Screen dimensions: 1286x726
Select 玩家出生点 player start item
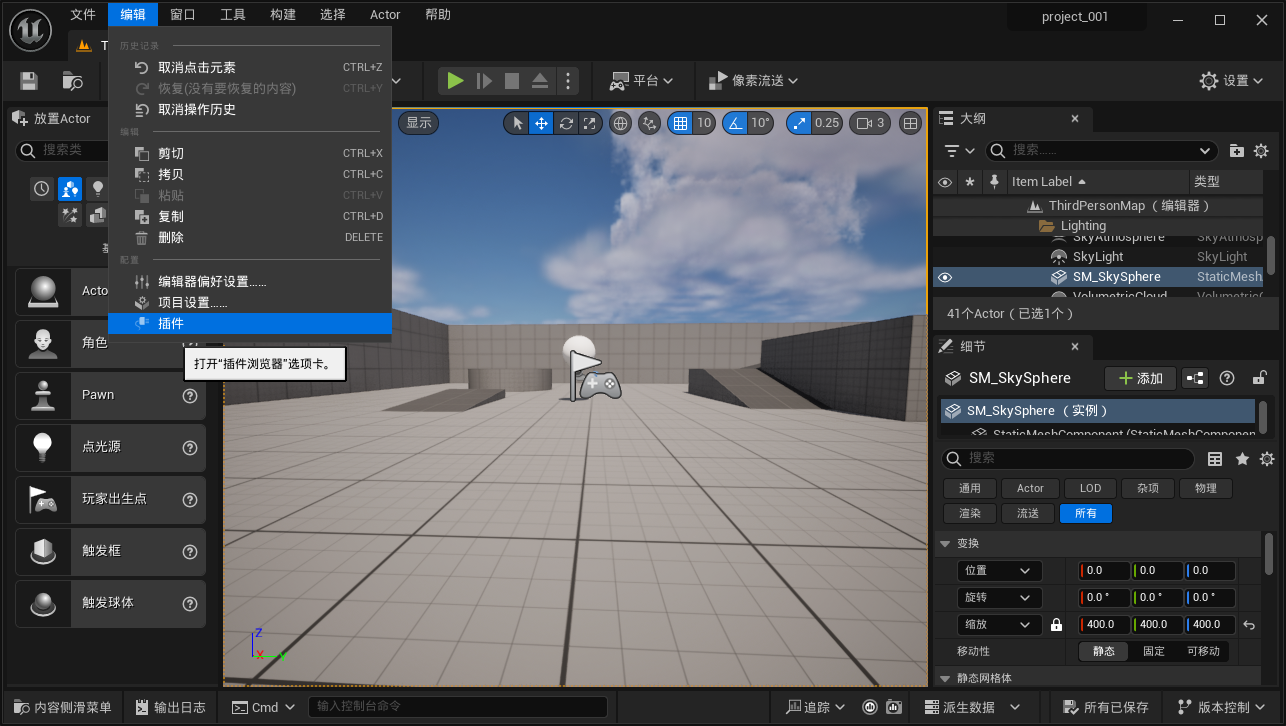(x=111, y=499)
